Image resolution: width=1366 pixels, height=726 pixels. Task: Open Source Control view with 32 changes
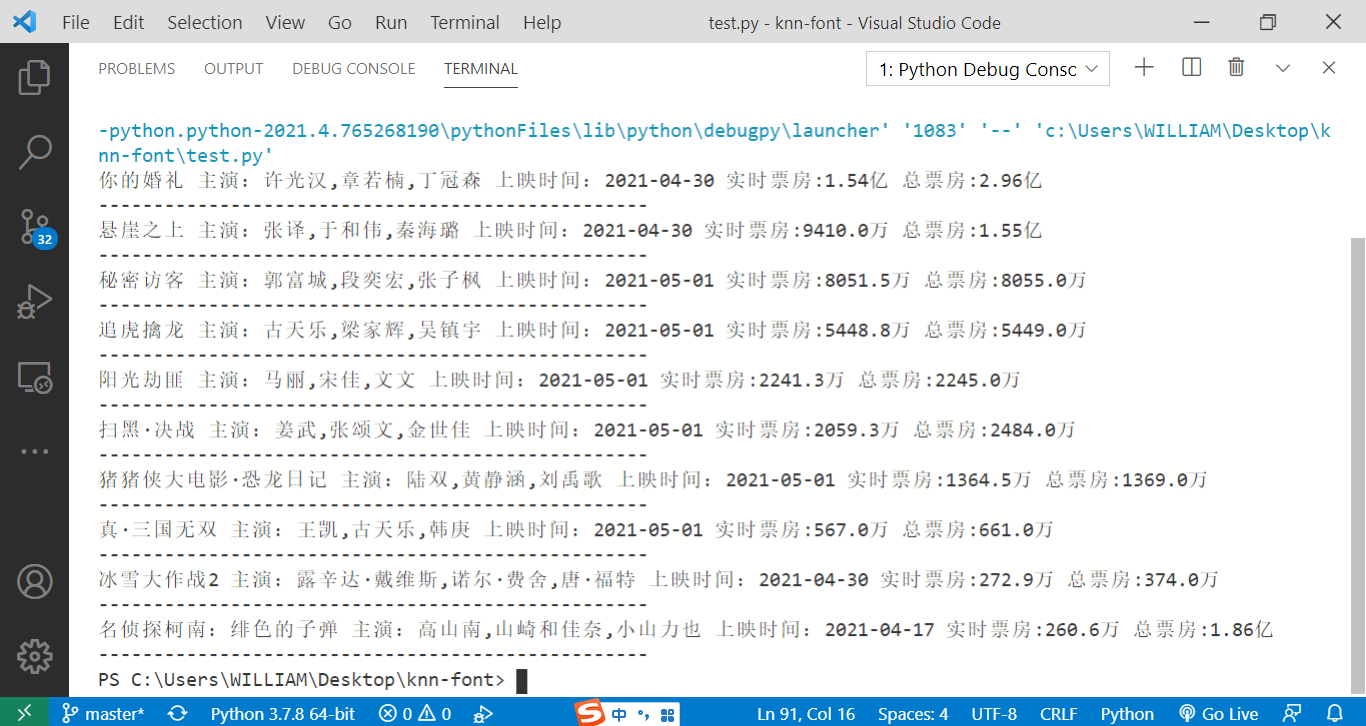point(34,228)
